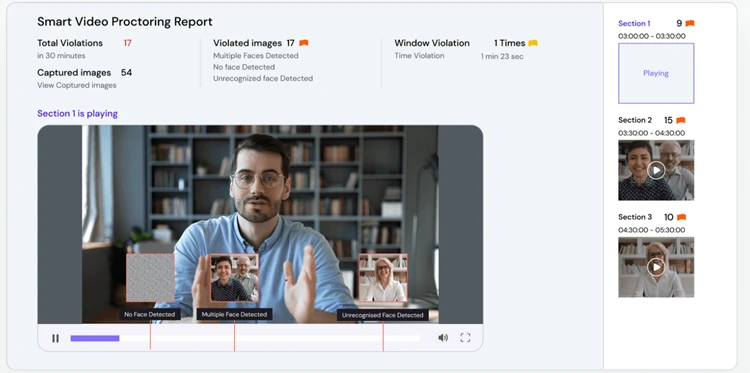Click the Window Violation heading

pos(432,43)
